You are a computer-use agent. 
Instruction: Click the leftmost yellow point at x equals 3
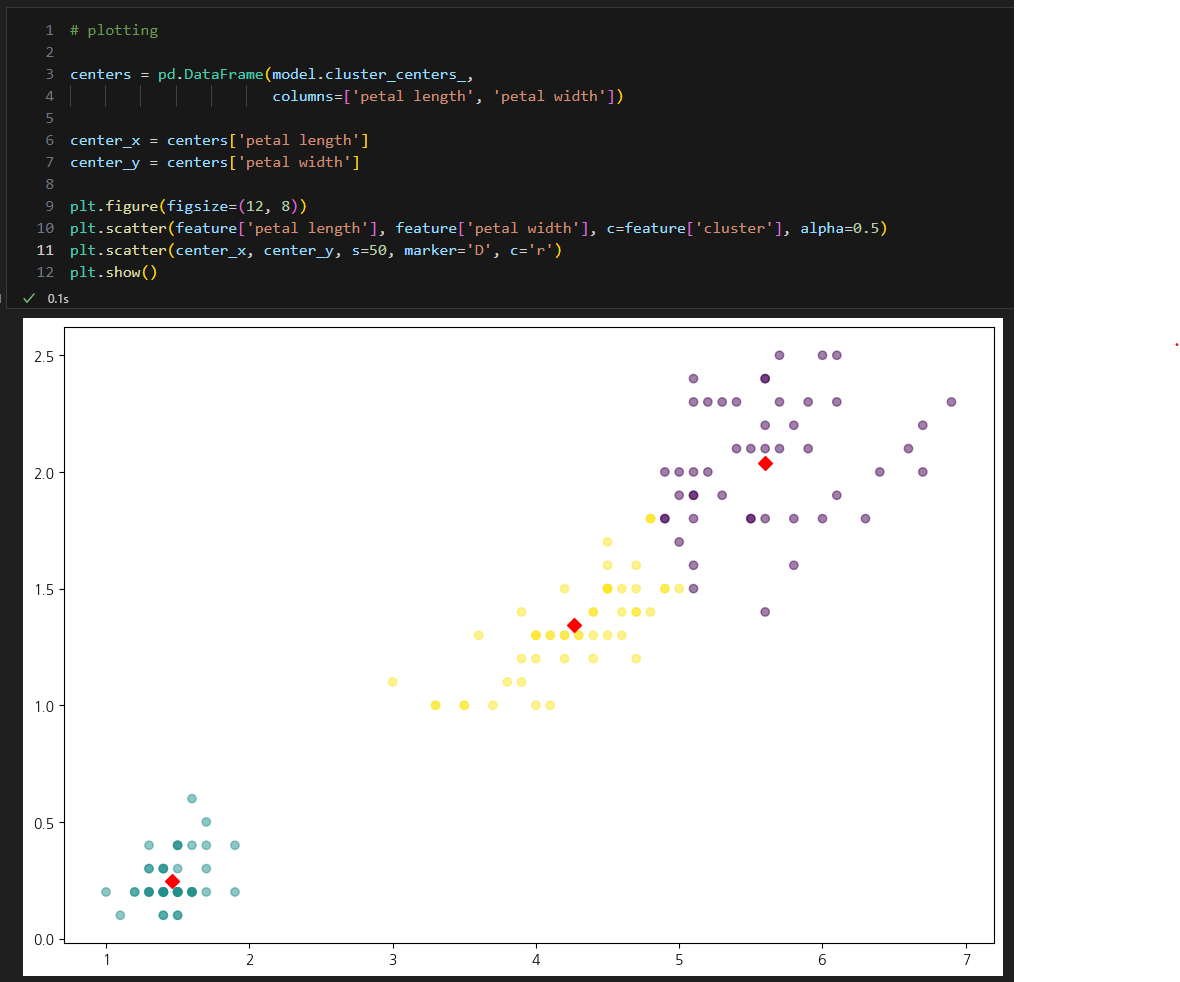[392, 682]
